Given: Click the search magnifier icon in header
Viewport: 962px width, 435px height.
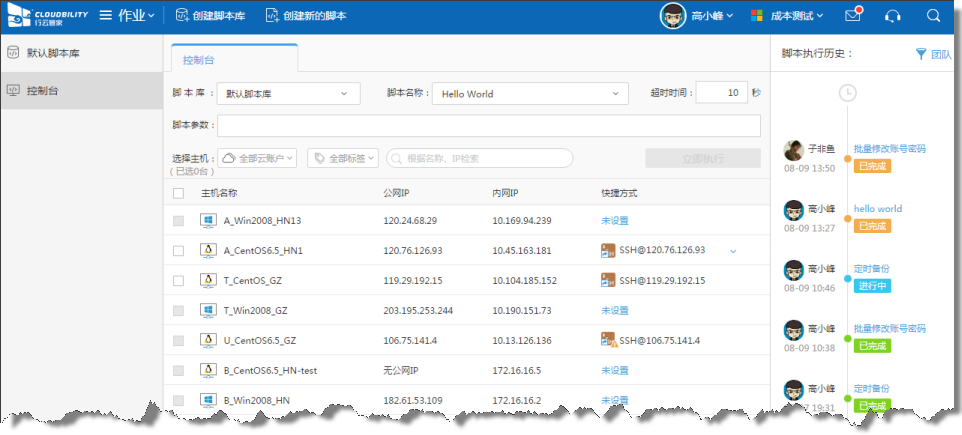Looking at the screenshot, I should (933, 16).
